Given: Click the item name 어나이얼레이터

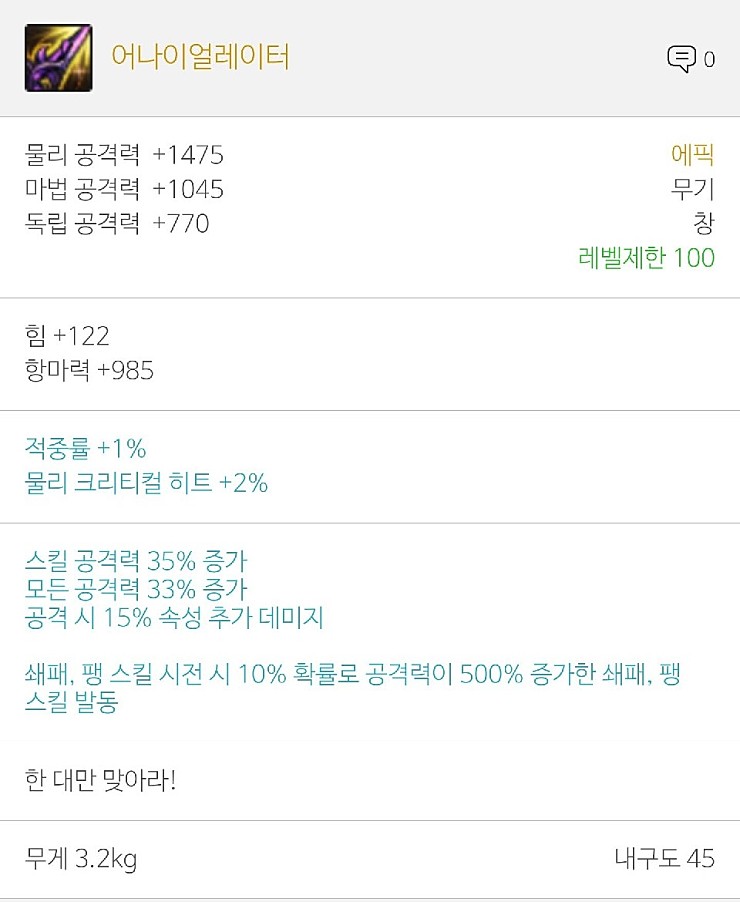Looking at the screenshot, I should tap(200, 57).
